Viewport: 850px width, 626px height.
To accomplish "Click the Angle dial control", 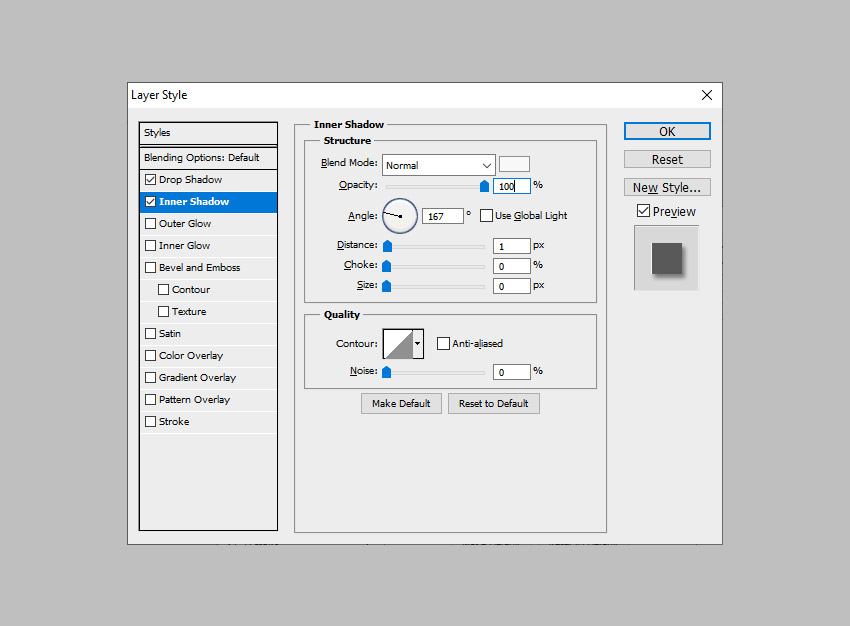I will click(x=399, y=214).
